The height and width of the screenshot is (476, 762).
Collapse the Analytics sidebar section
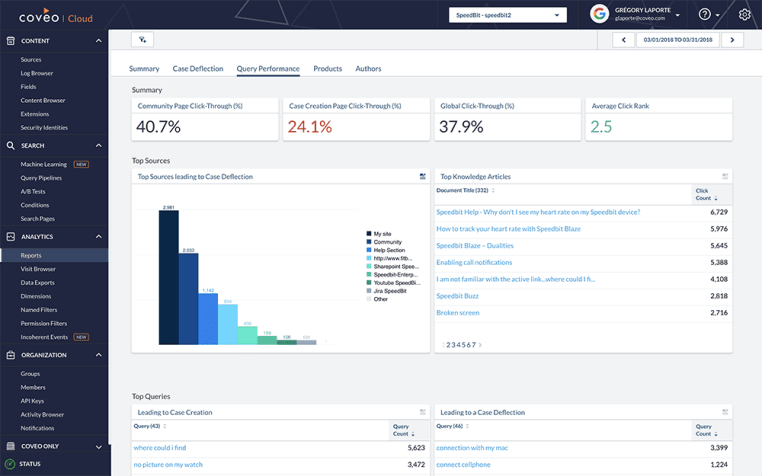[98, 237]
